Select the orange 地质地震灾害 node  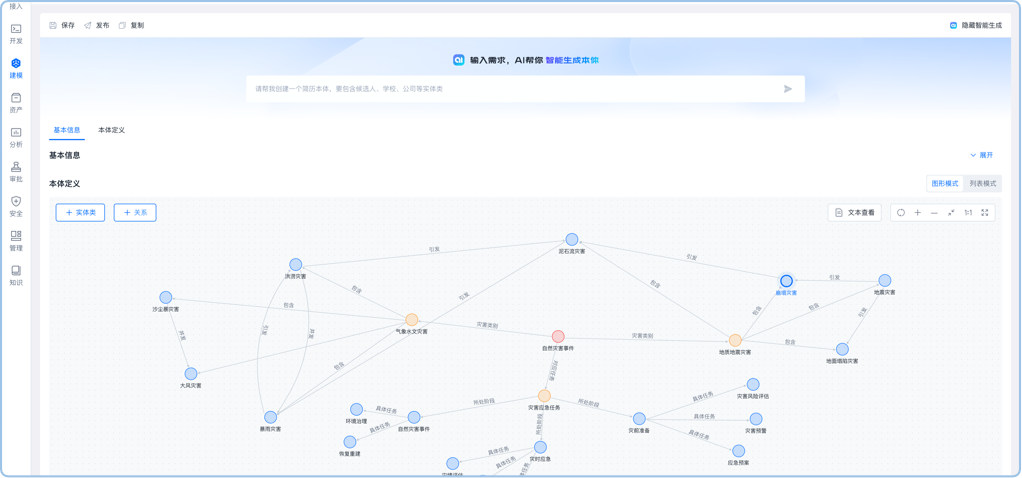tap(735, 340)
